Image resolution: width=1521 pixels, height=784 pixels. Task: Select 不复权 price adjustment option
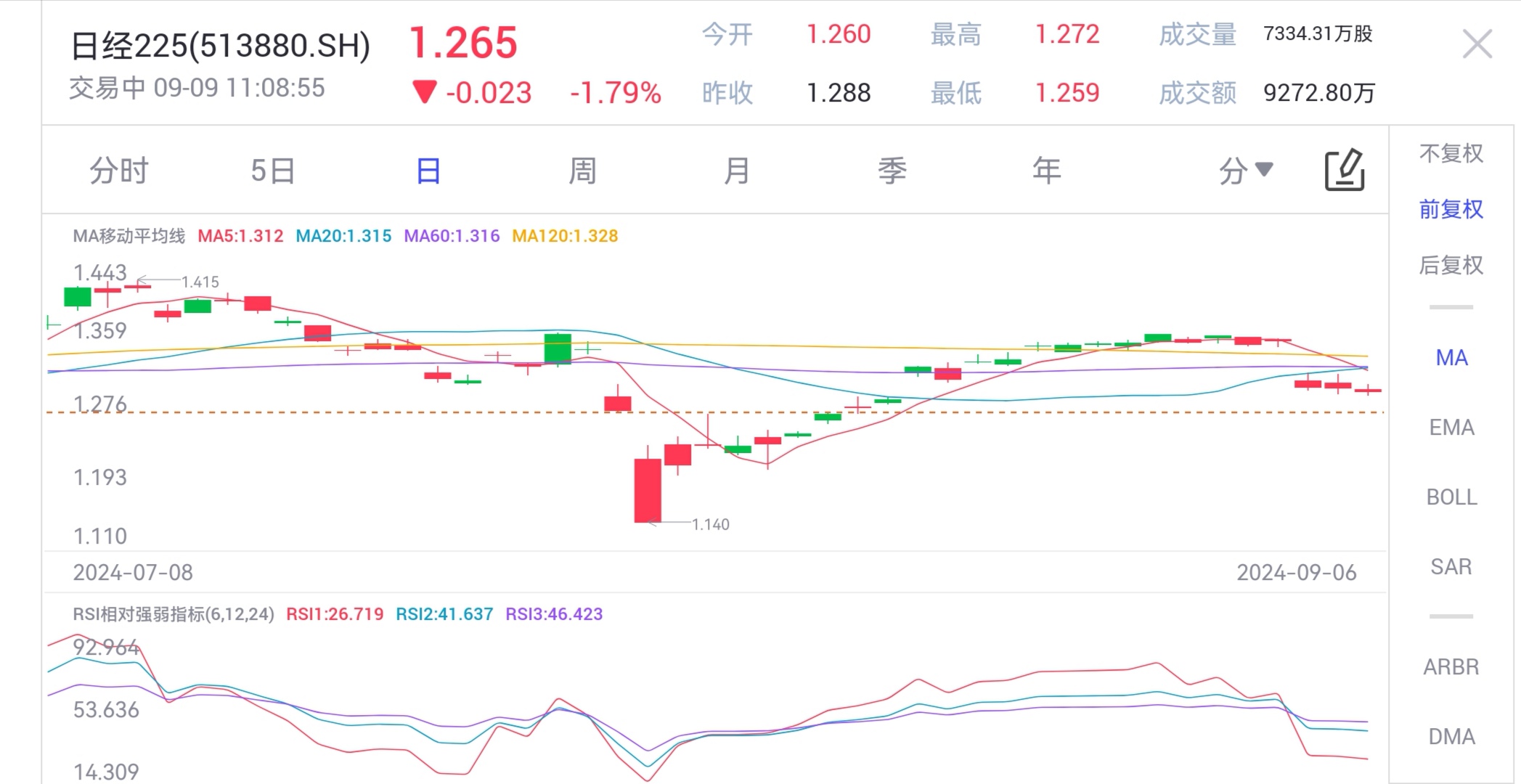pyautogui.click(x=1451, y=154)
